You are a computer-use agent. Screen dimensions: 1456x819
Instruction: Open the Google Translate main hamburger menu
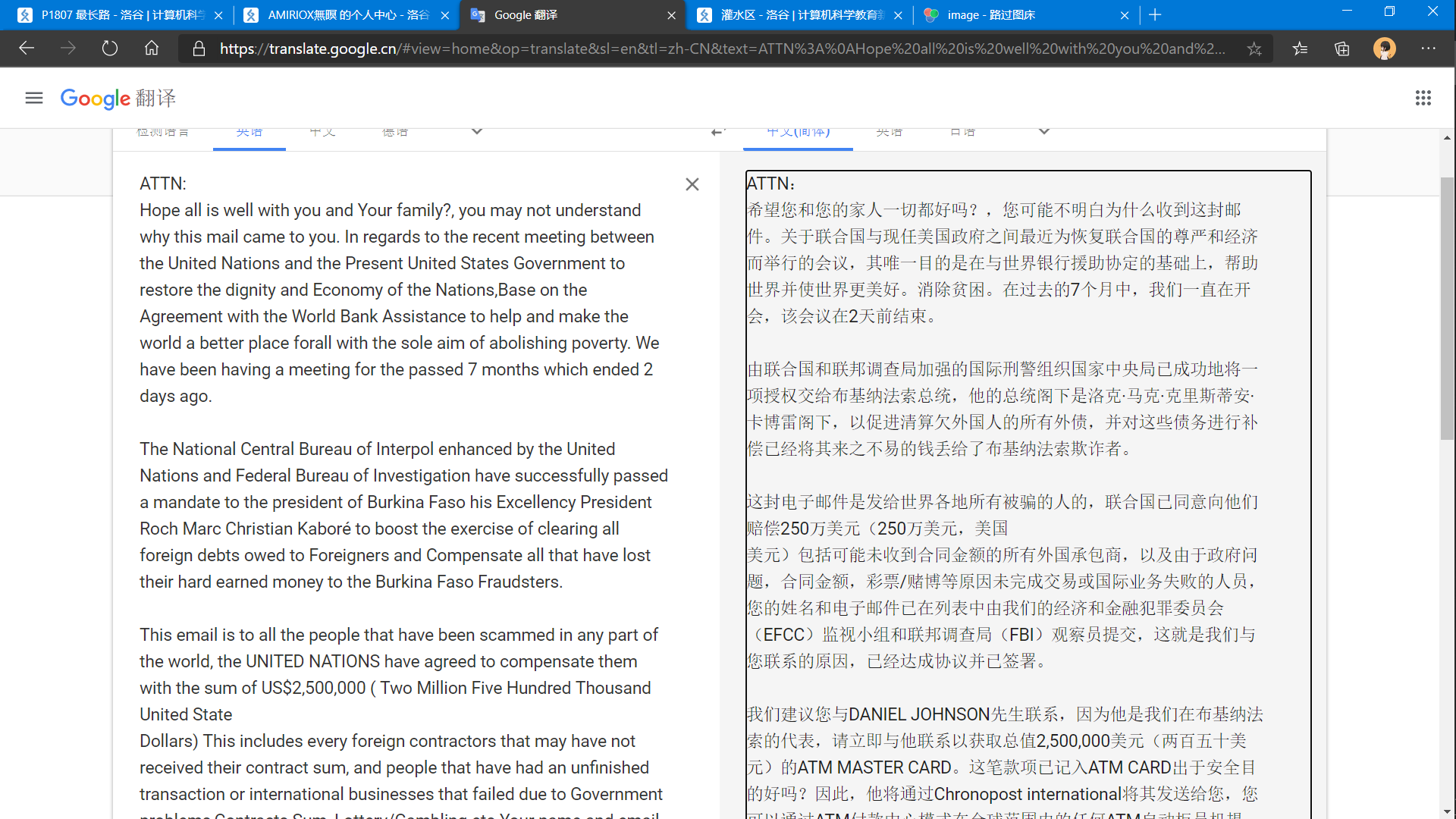(34, 98)
